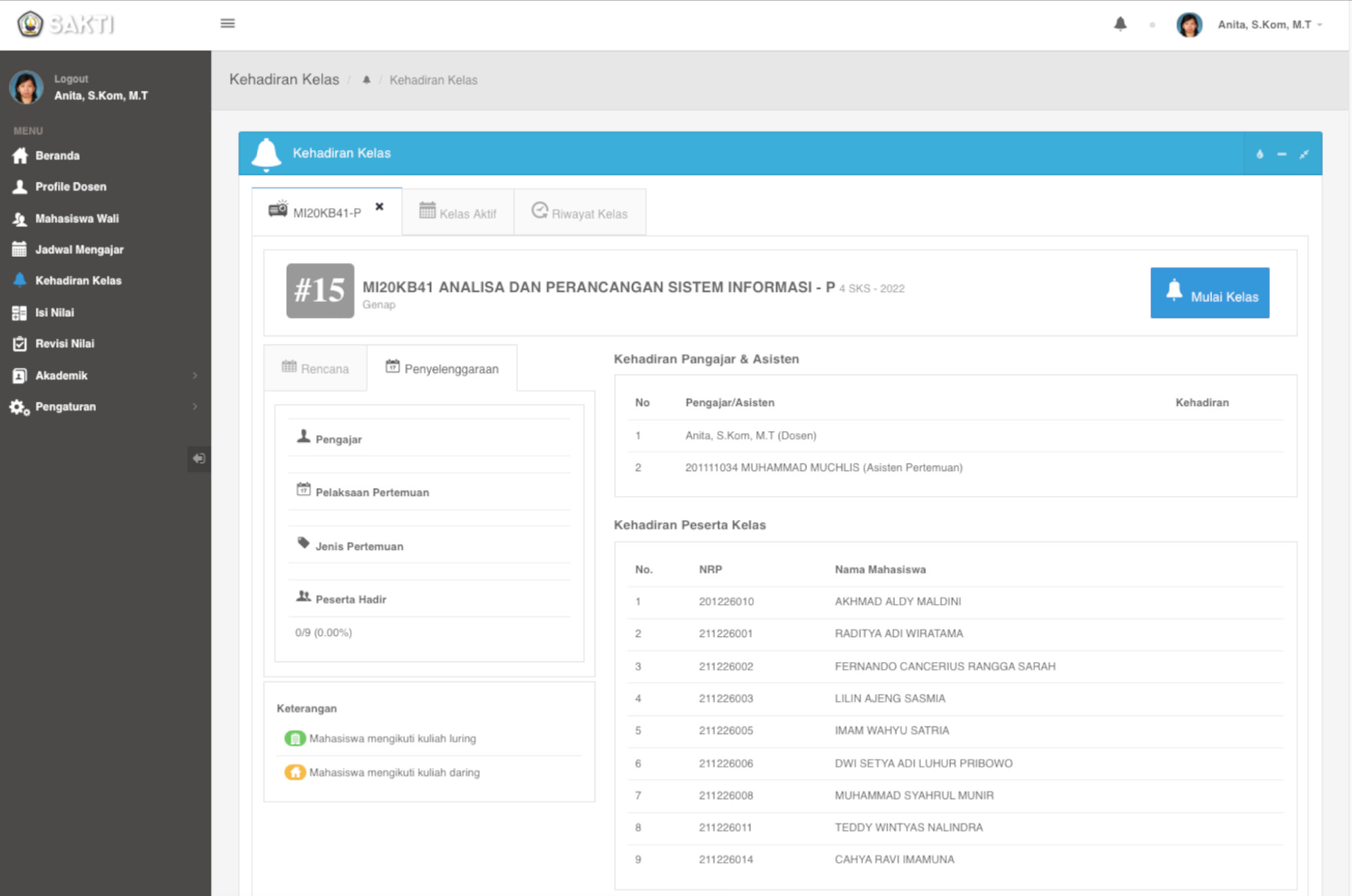Click the home icon in the breadcrumb
Image resolution: width=1352 pixels, height=896 pixels.
coord(366,80)
